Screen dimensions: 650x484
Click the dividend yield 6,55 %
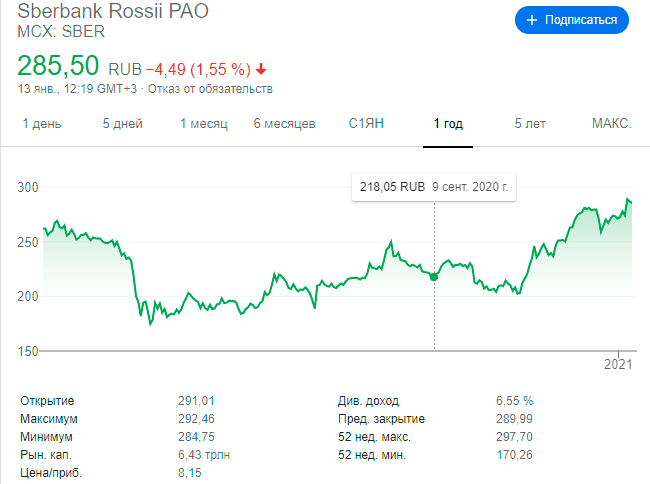click(514, 401)
